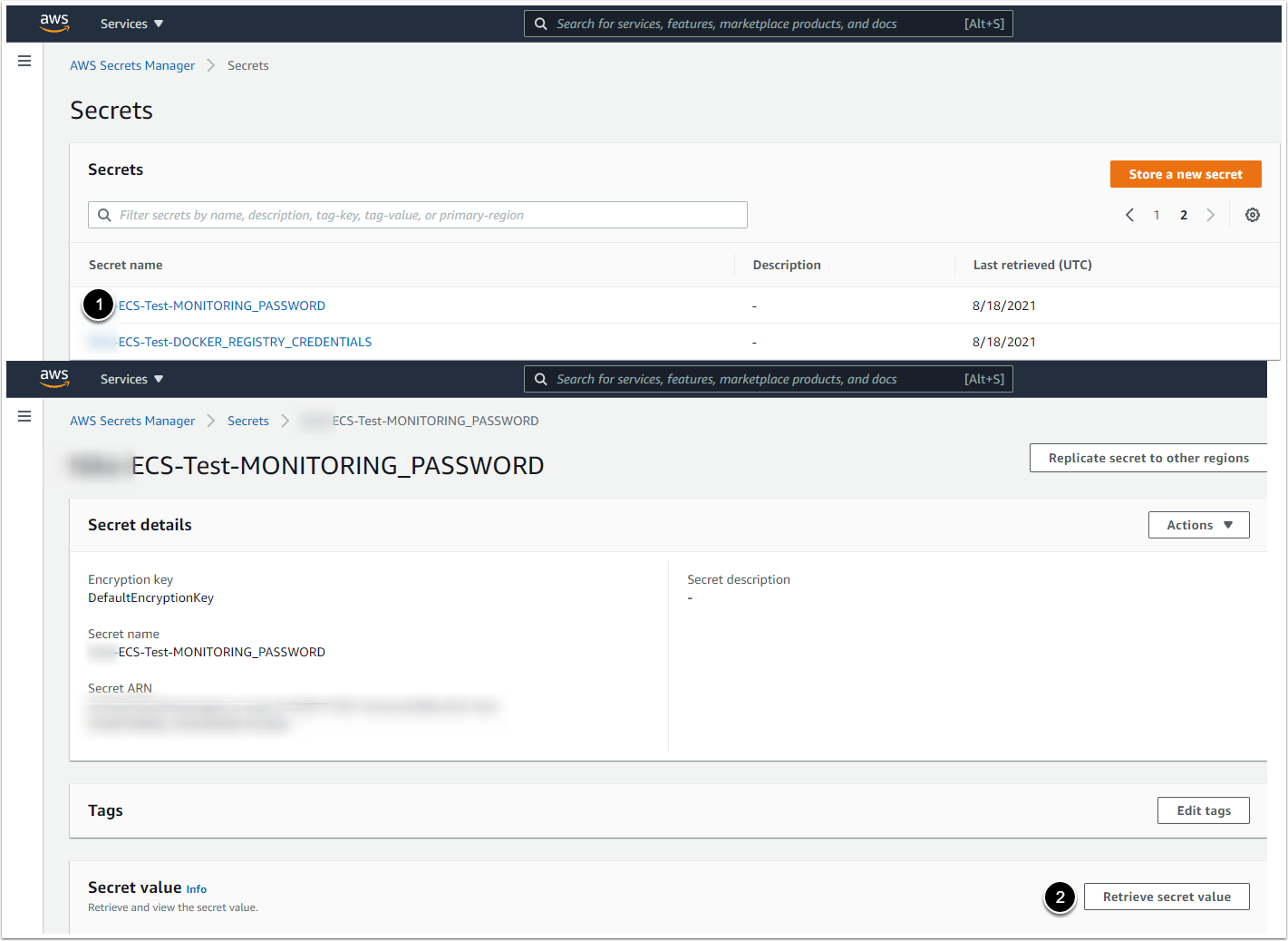Open the hamburger navigation menu on the Secrets list page
Viewport: 1288px width, 941px height.
tap(24, 61)
